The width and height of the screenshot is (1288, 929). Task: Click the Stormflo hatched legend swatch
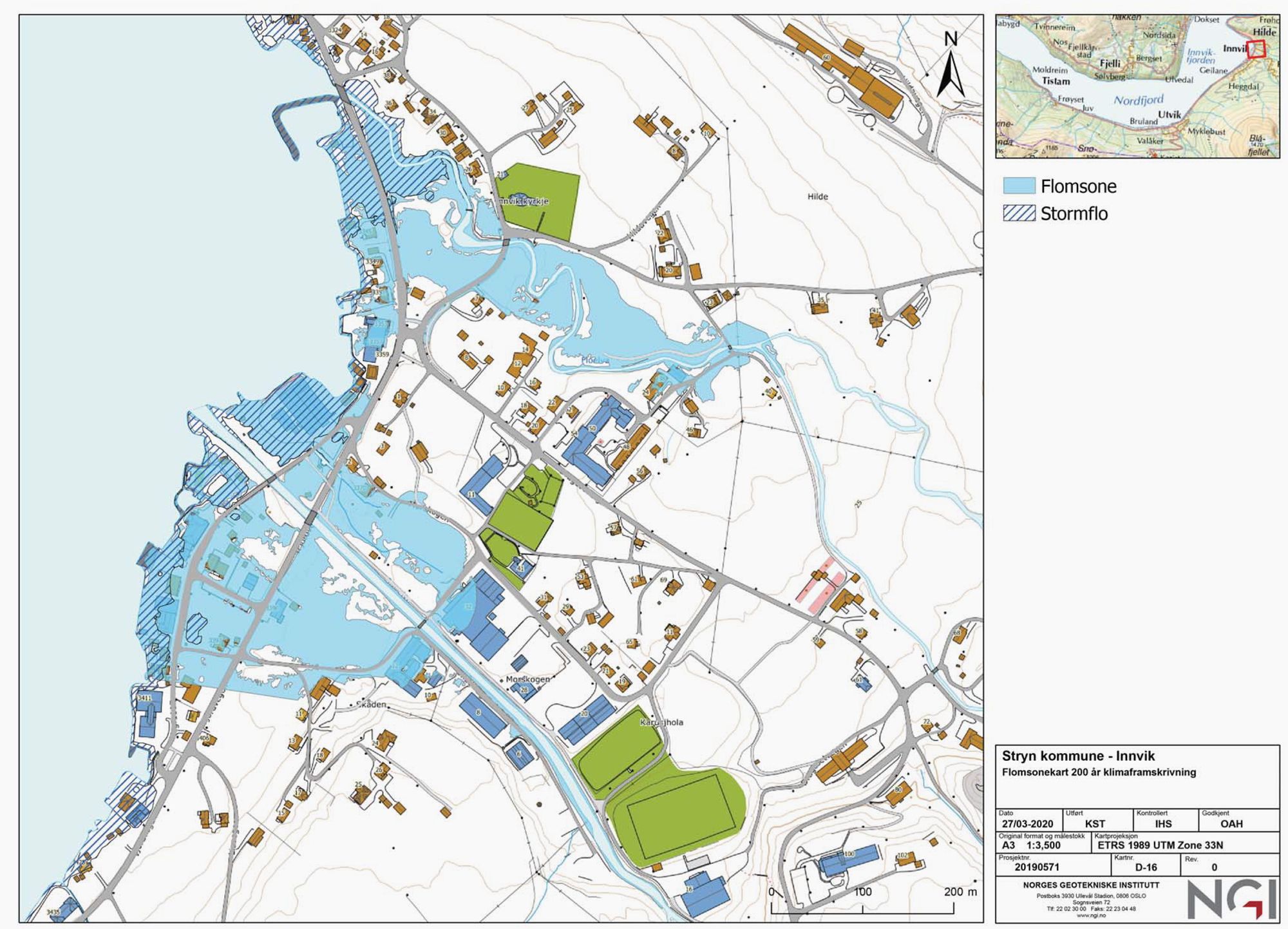point(1019,213)
